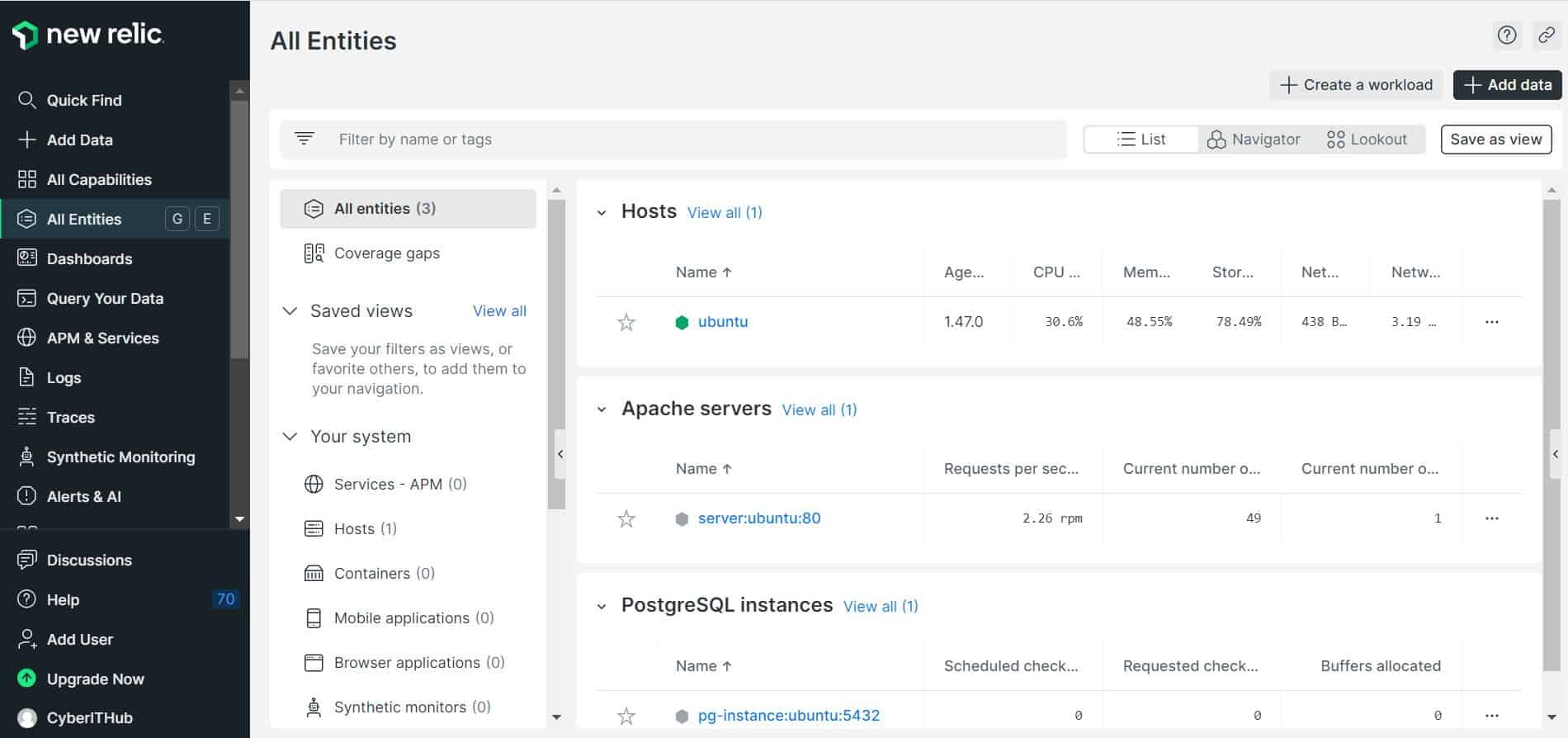Viewport: 1568px width, 738px height.
Task: Select Hosts (1) in Your system
Action: 366,528
